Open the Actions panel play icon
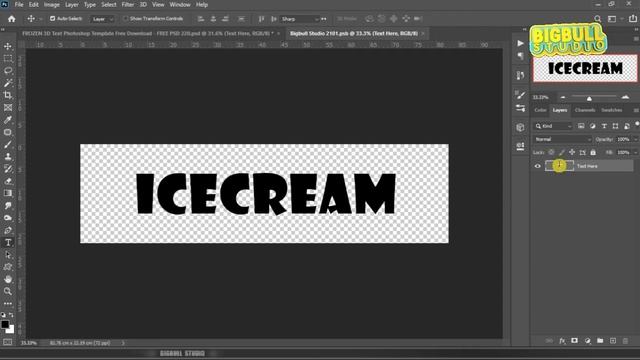This screenshot has width=640, height=360. 520,43
